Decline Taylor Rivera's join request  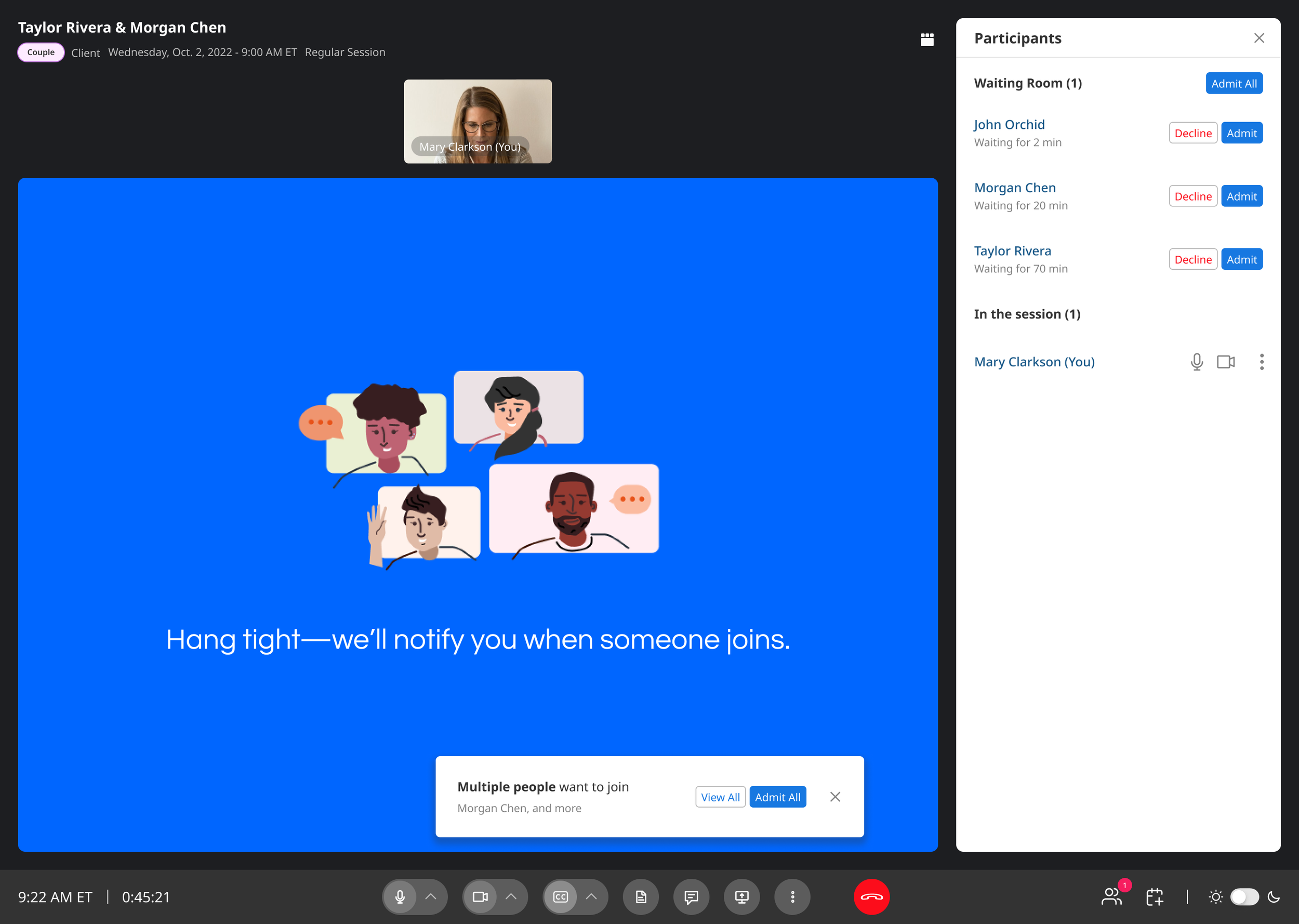click(x=1192, y=259)
